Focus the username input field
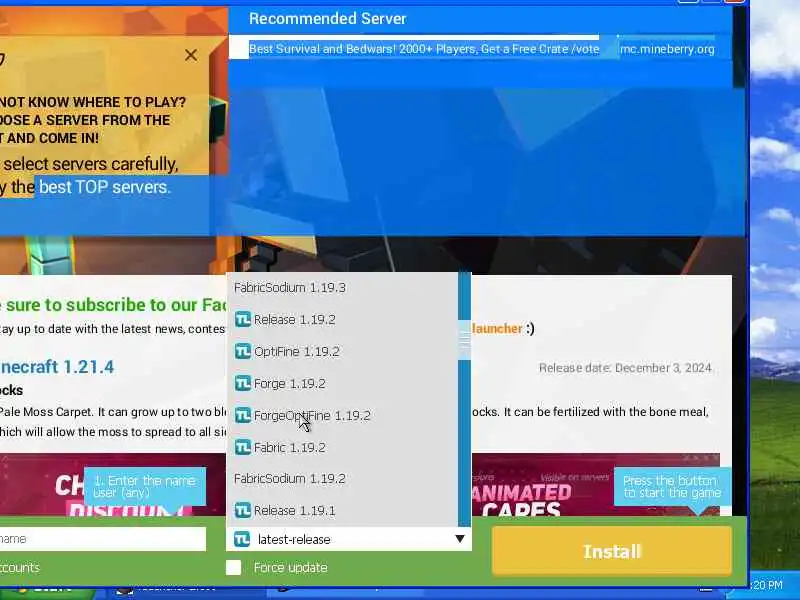The width and height of the screenshot is (800, 600). [x=102, y=539]
